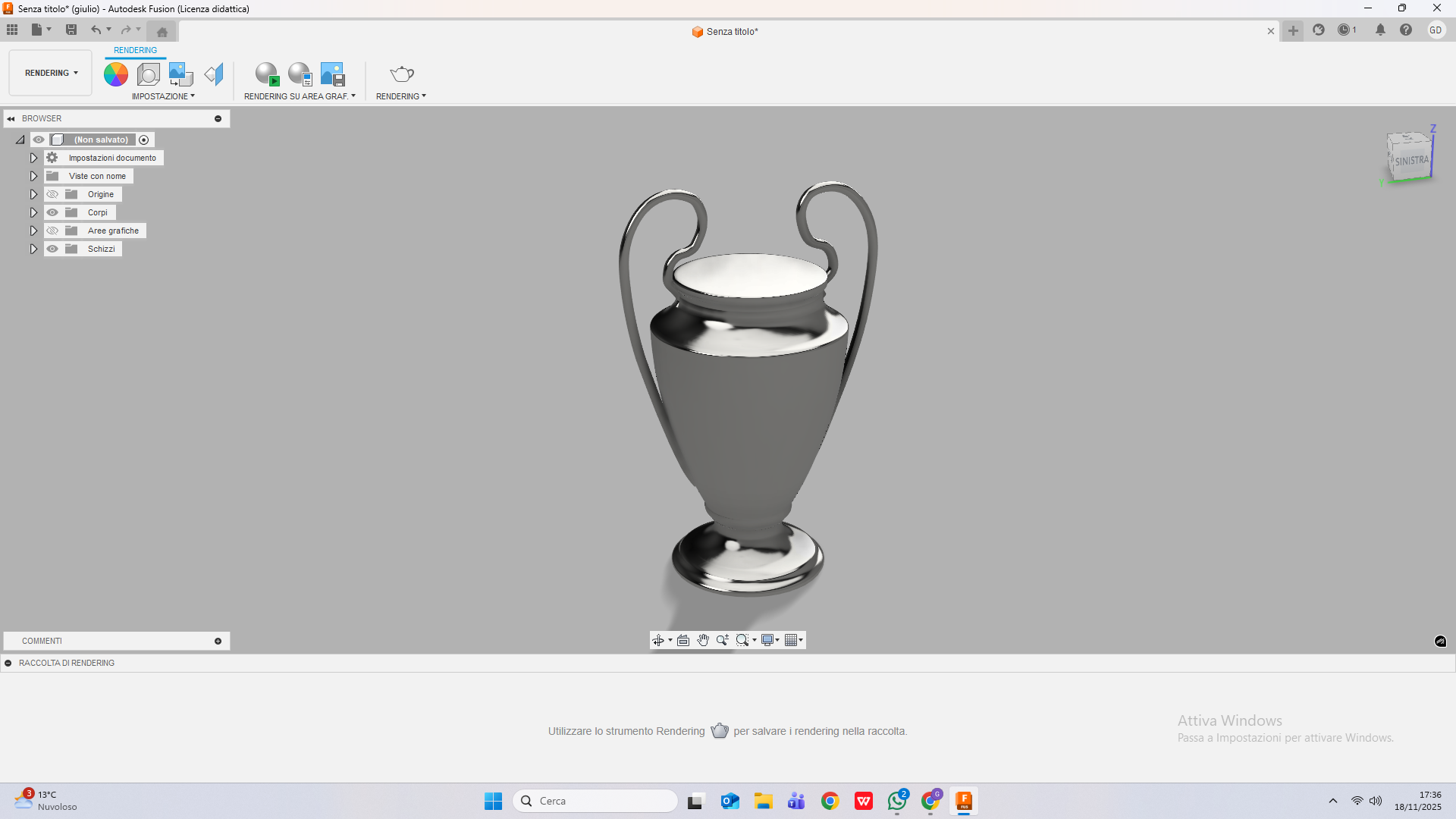This screenshot has height=819, width=1456.
Task: Click Passa a Impostazioni per attivare Windows link
Action: pos(1285,737)
